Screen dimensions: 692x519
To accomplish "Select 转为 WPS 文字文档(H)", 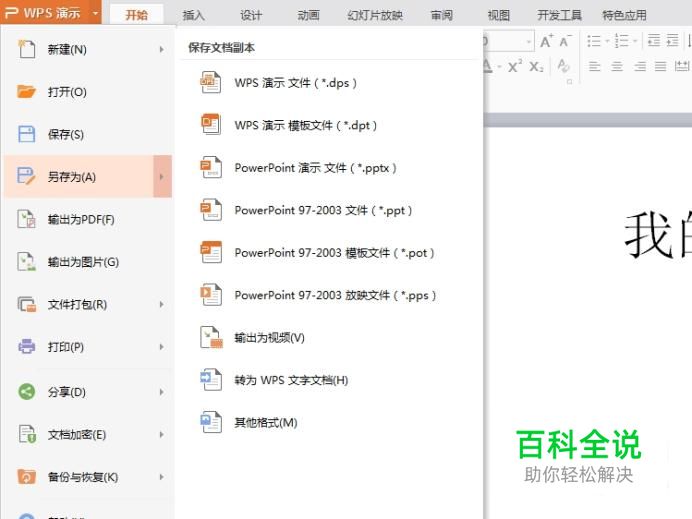I will 291,380.
